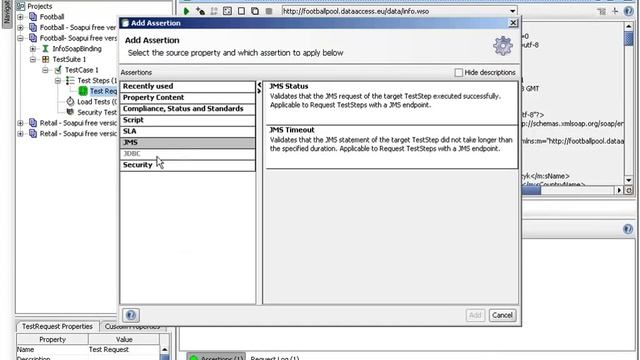This screenshot has height=360, width=640.
Task: Click the response pane scroll-down arrow
Action: tap(629, 180)
